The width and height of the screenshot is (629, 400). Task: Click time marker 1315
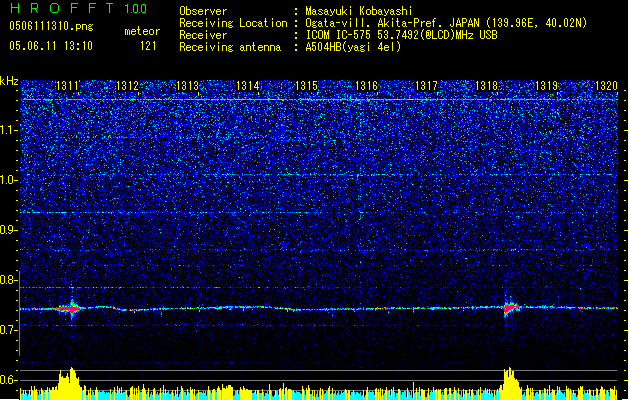[x=306, y=86]
